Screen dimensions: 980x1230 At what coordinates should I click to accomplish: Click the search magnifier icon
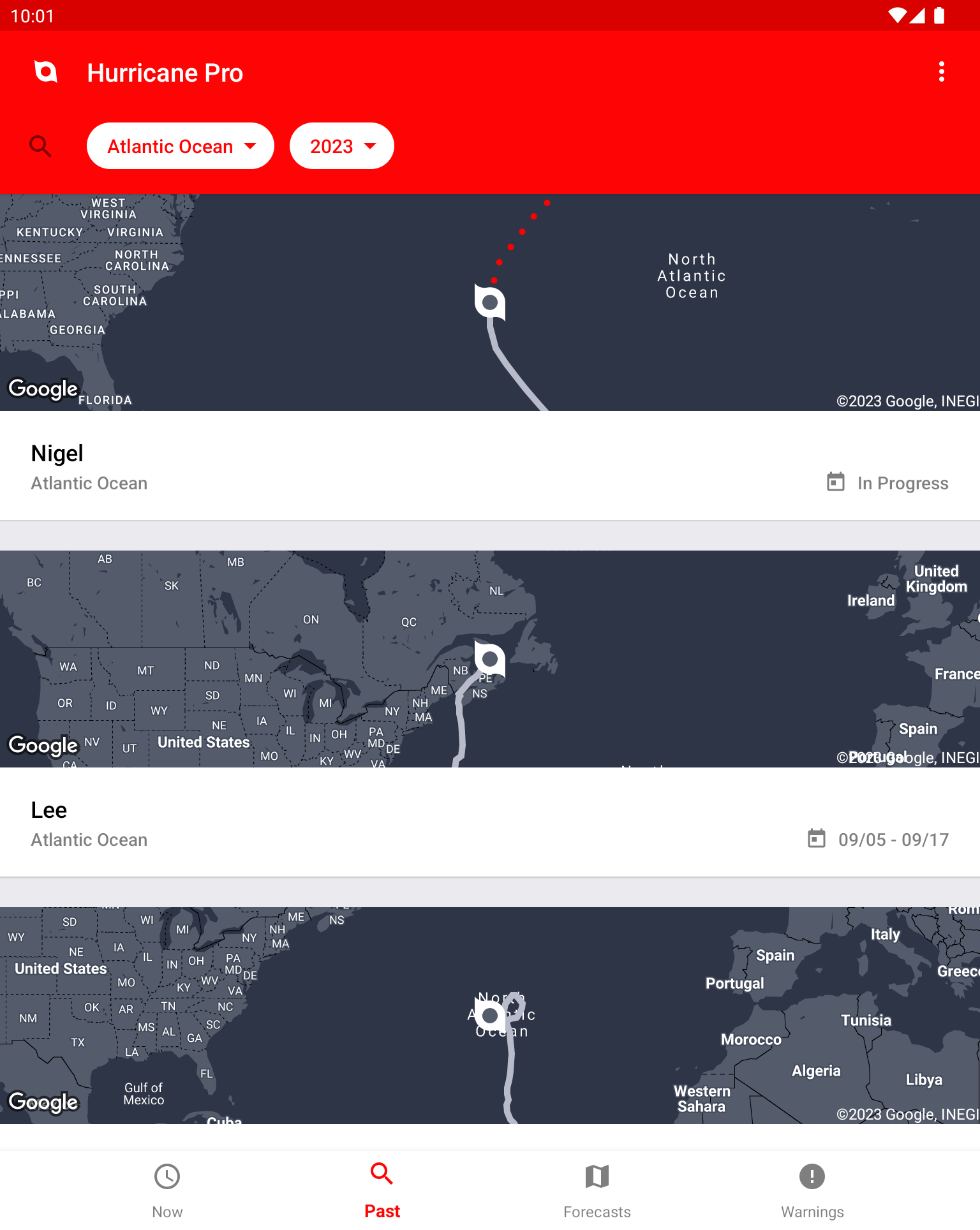tap(40, 146)
